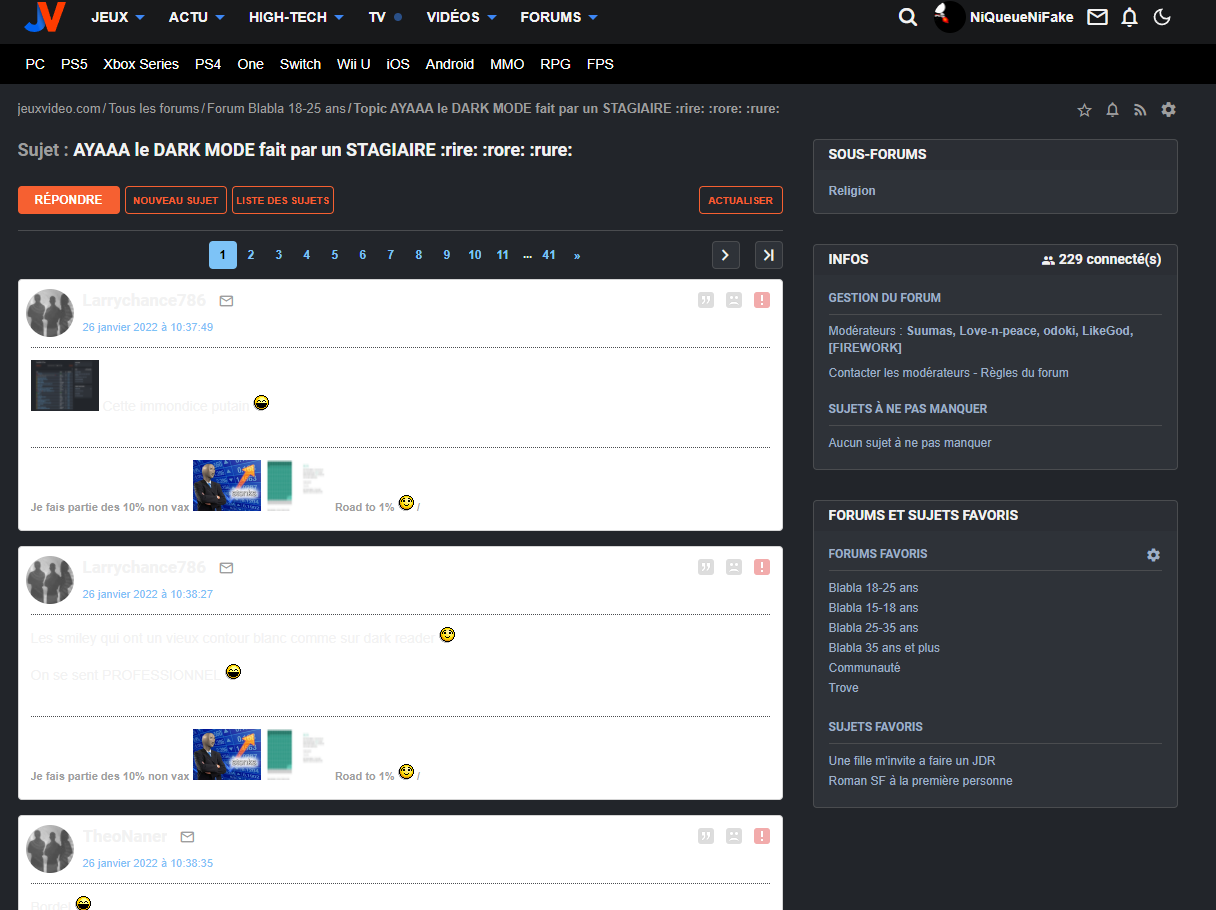Open the Religion sub-forum link

[x=852, y=191]
